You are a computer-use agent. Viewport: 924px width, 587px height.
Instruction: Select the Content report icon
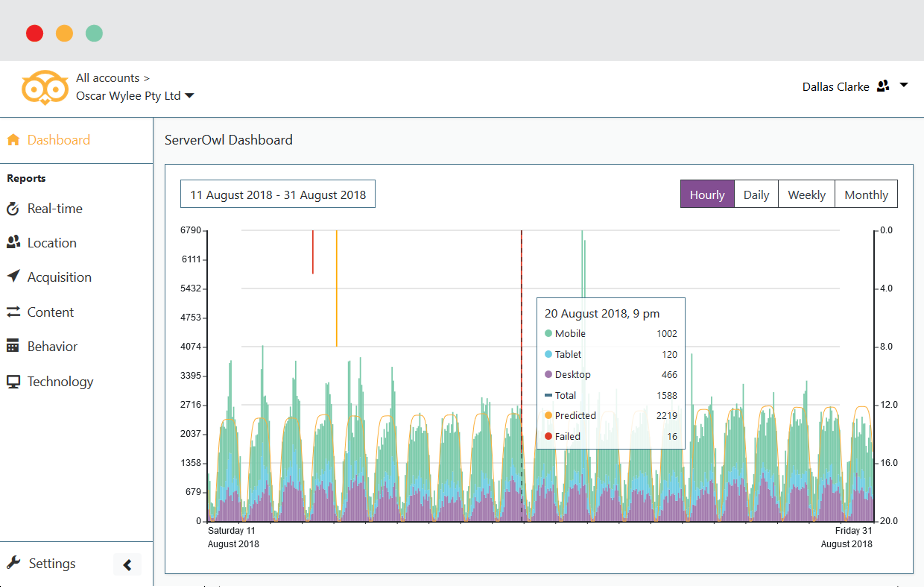[14, 311]
